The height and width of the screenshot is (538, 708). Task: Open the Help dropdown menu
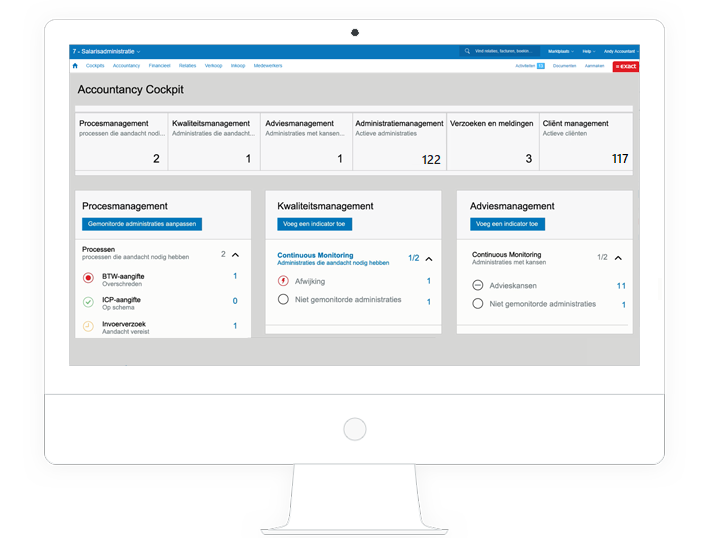coord(588,51)
